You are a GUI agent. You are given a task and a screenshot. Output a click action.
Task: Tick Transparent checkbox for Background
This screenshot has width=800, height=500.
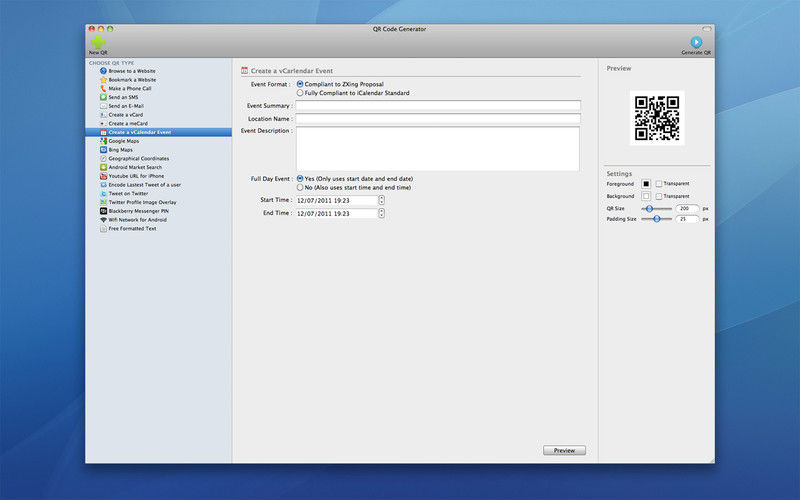659,196
